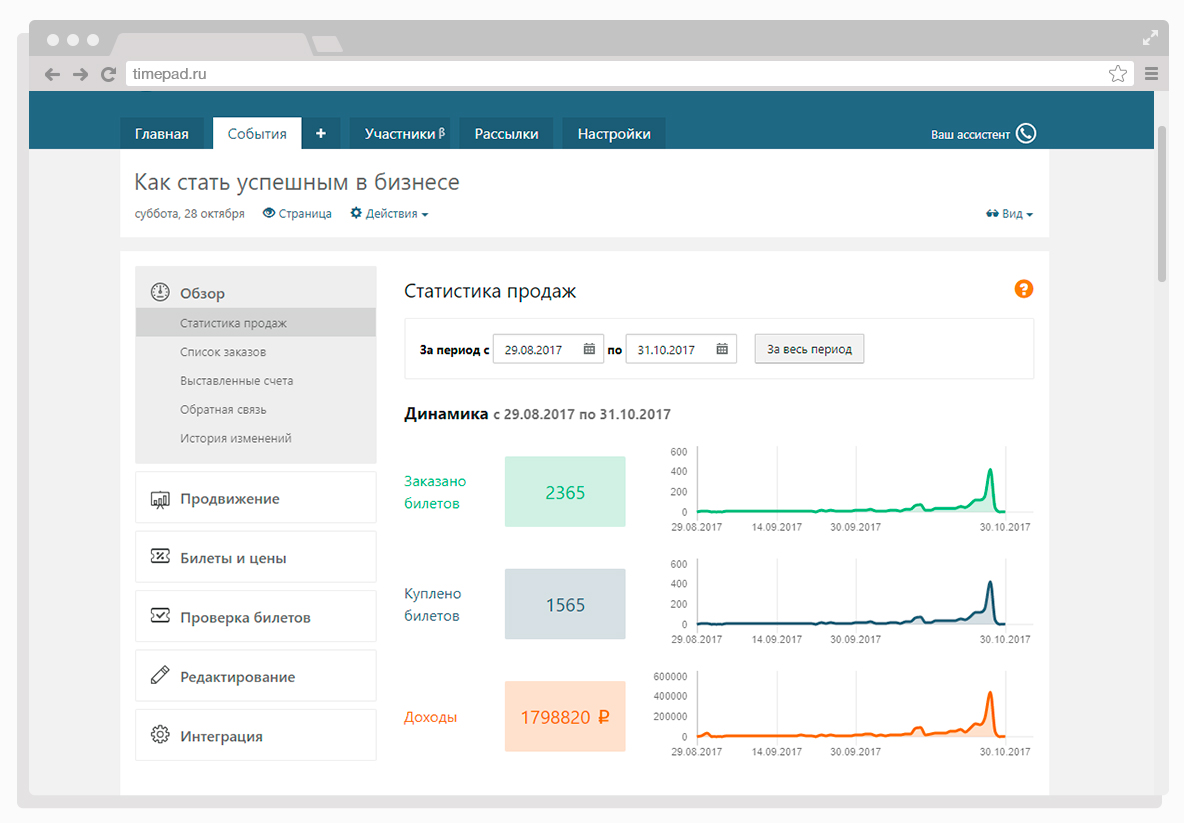Switch to the Рассылки tab
The height and width of the screenshot is (823, 1184).
point(506,134)
